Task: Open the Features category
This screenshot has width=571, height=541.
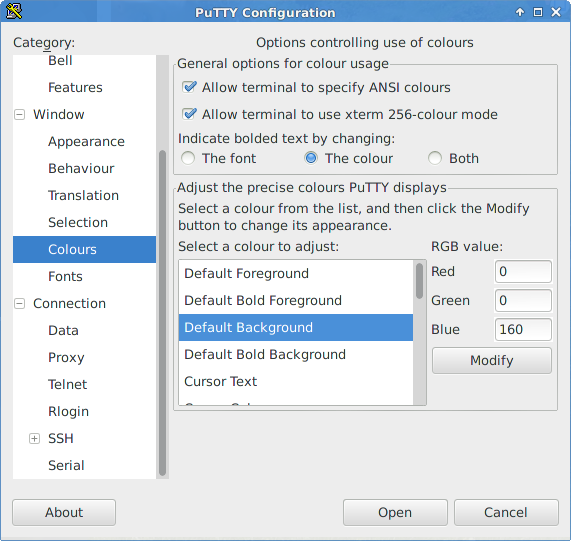Action: pyautogui.click(x=75, y=87)
